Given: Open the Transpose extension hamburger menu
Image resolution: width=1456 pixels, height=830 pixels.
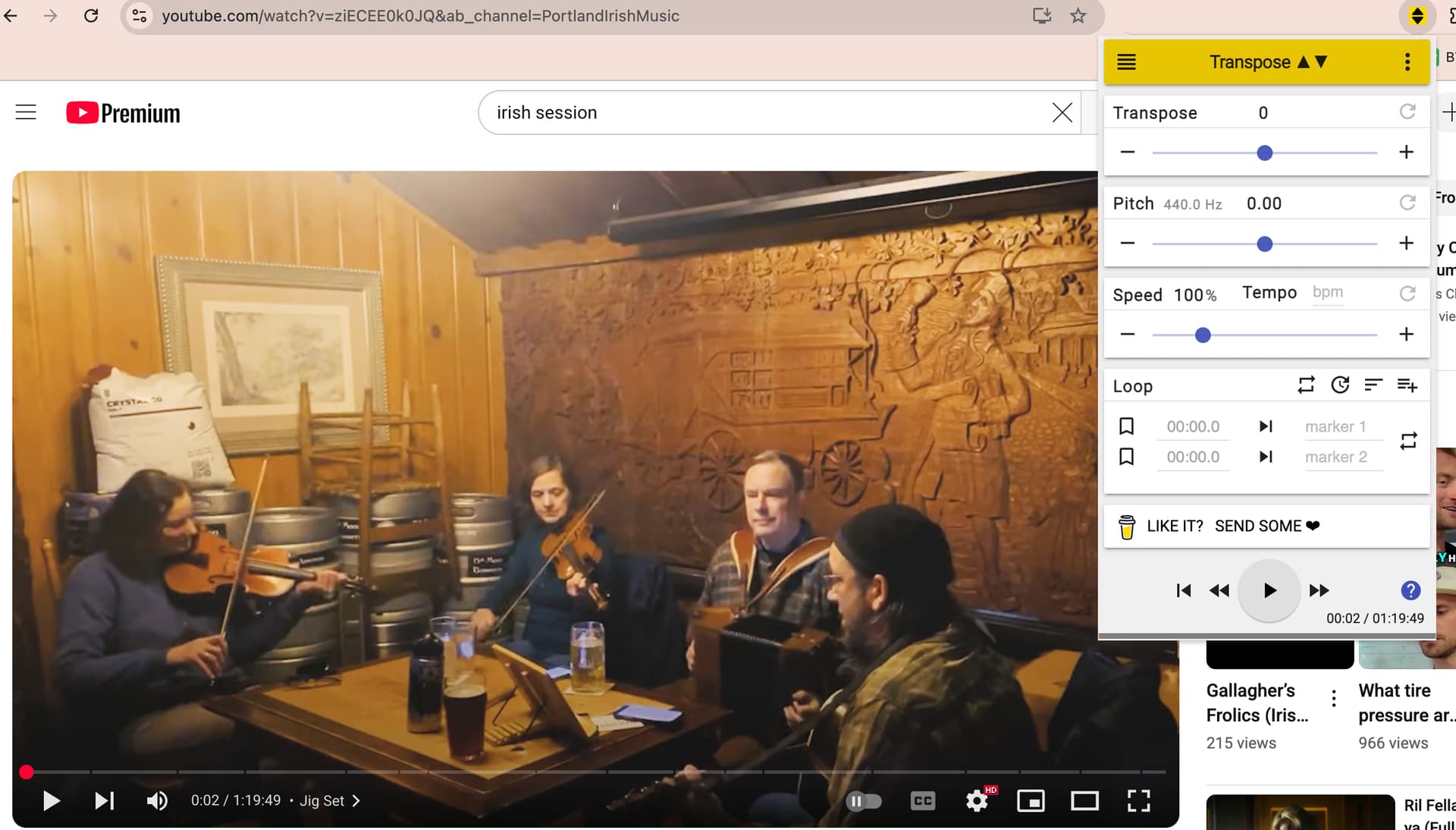Looking at the screenshot, I should coord(1126,62).
